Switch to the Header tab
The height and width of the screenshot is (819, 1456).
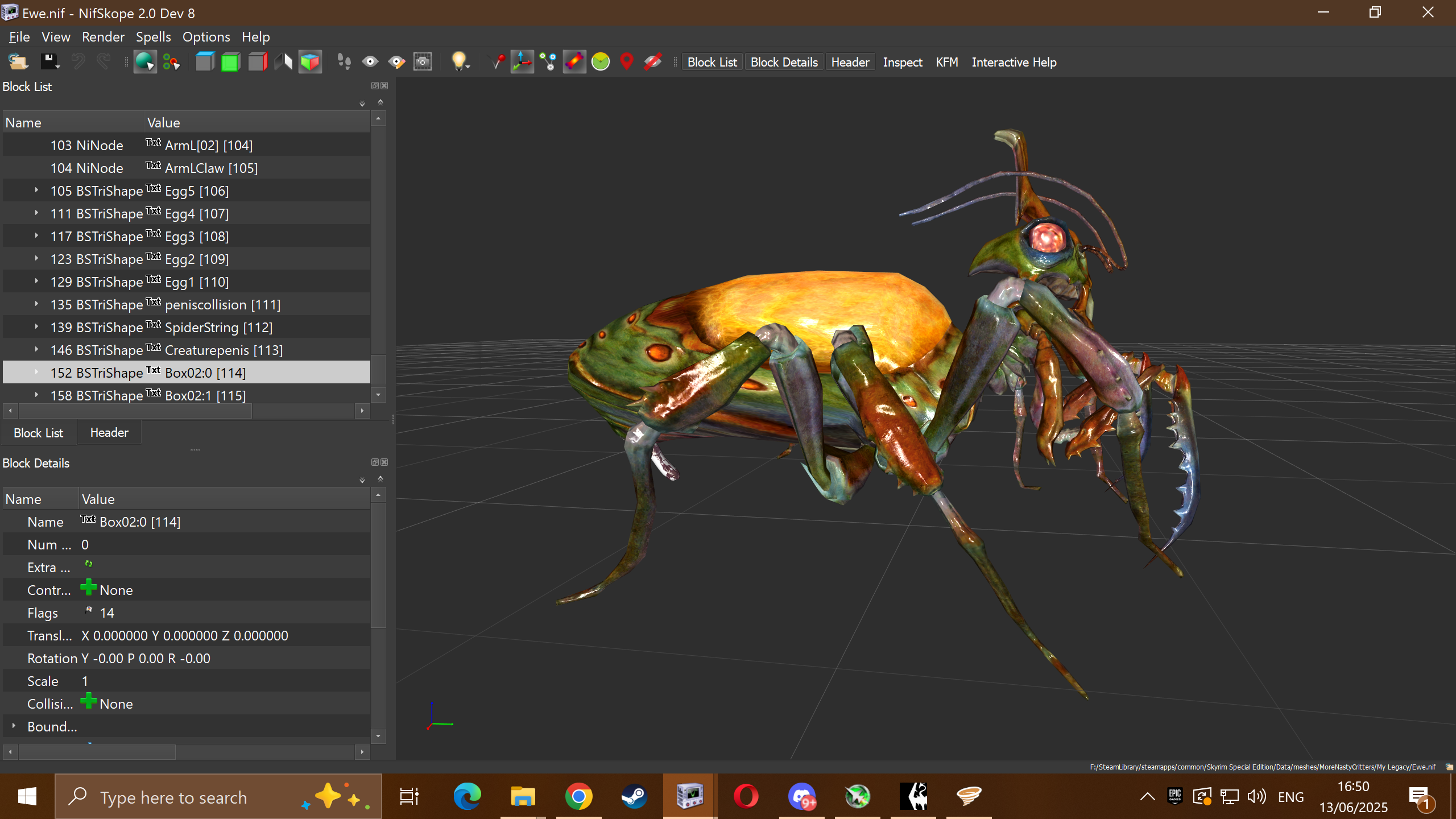[x=109, y=433]
